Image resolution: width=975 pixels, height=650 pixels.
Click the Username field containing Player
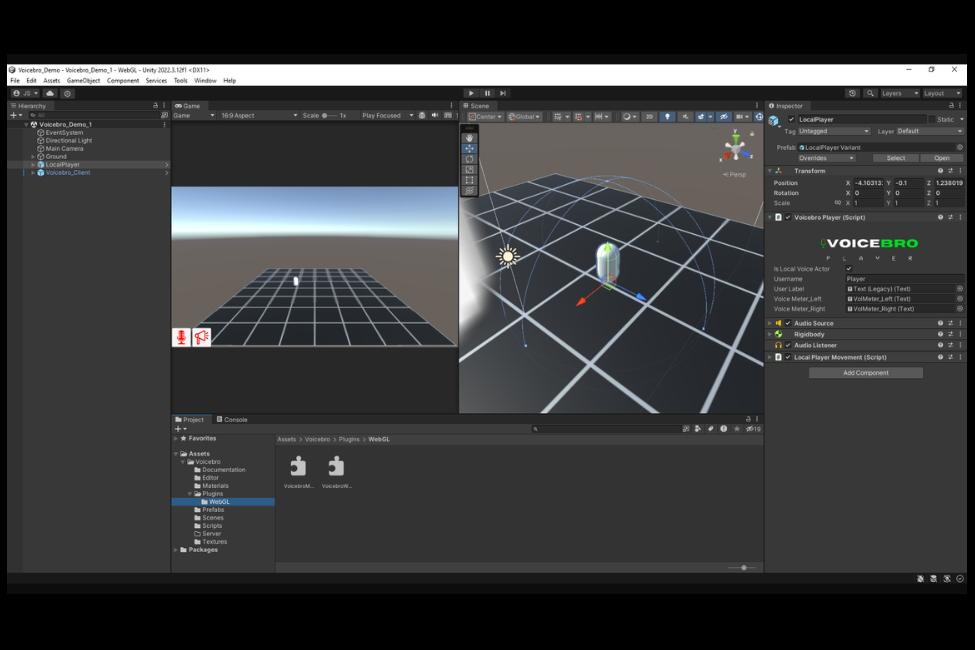[x=904, y=279]
